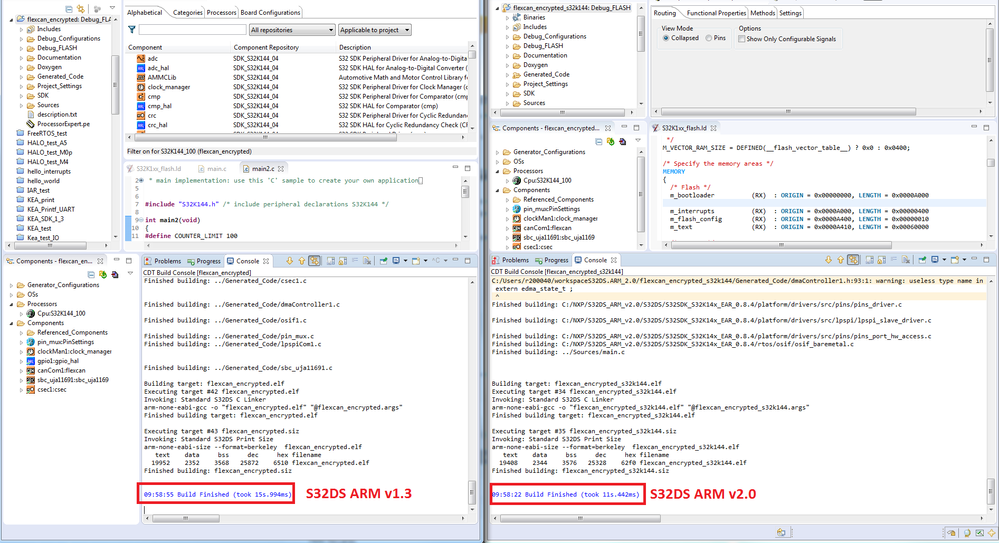Click ProcessorExpert.pe file icon in left explorer
999x543 pixels.
tap(30, 124)
